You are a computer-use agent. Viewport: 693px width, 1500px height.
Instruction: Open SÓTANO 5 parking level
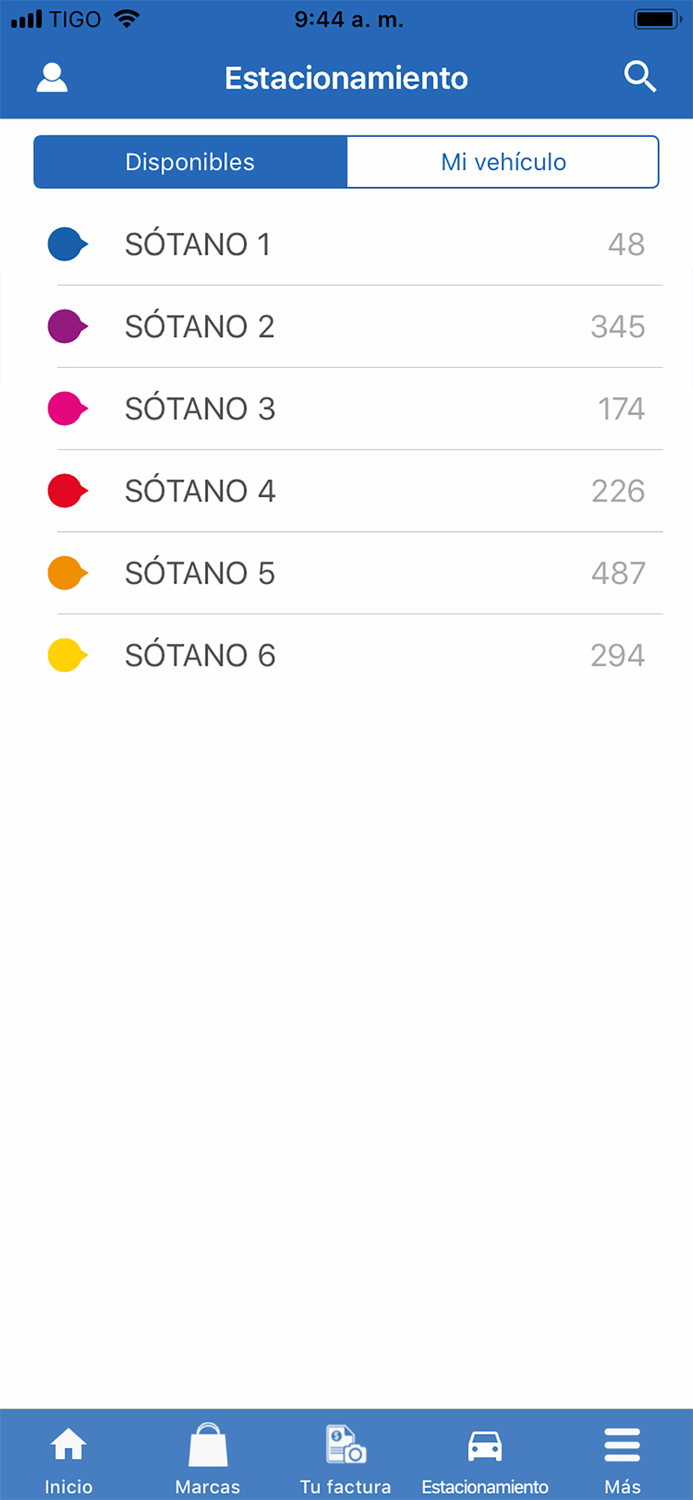[200, 573]
